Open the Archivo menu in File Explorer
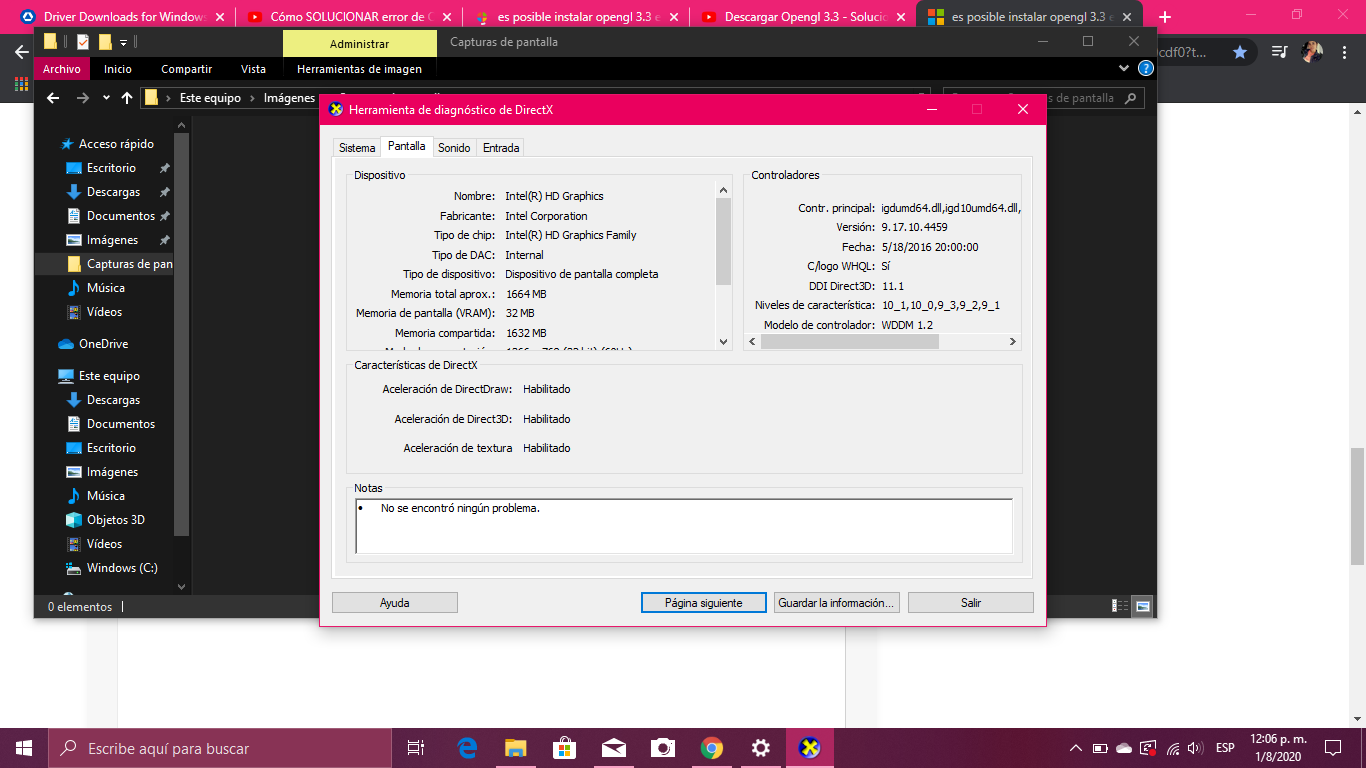The image size is (1366, 768). [x=61, y=69]
